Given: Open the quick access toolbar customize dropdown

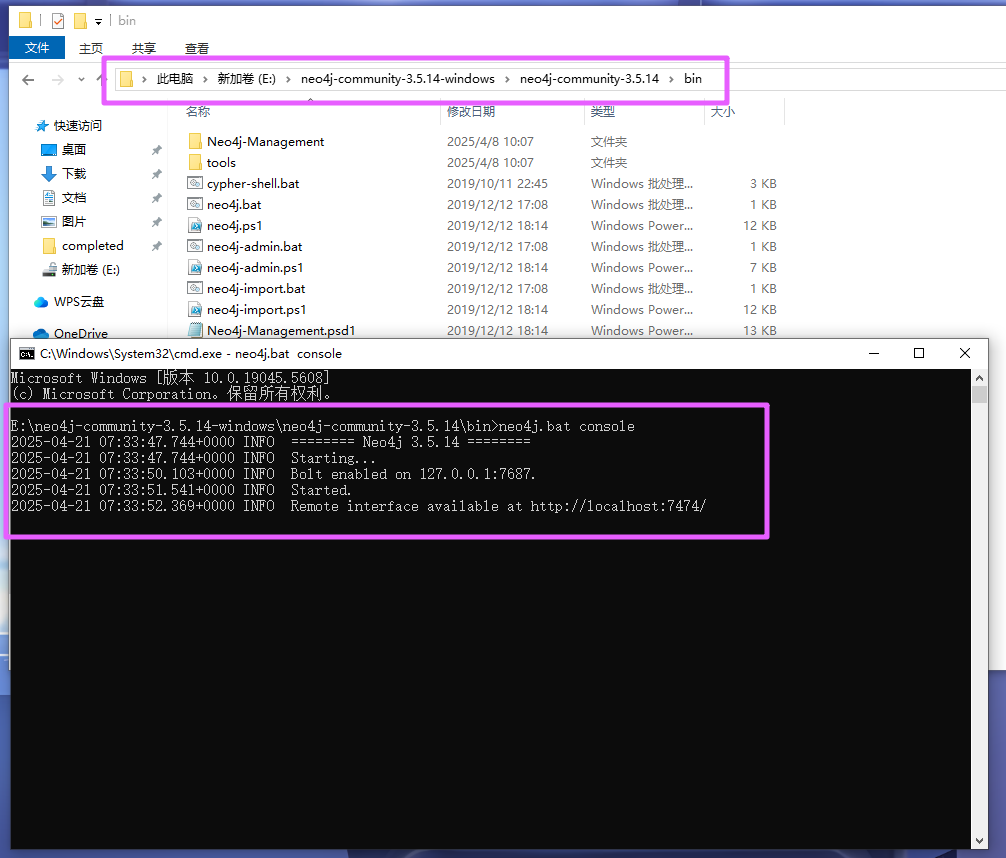Looking at the screenshot, I should coord(98,22).
